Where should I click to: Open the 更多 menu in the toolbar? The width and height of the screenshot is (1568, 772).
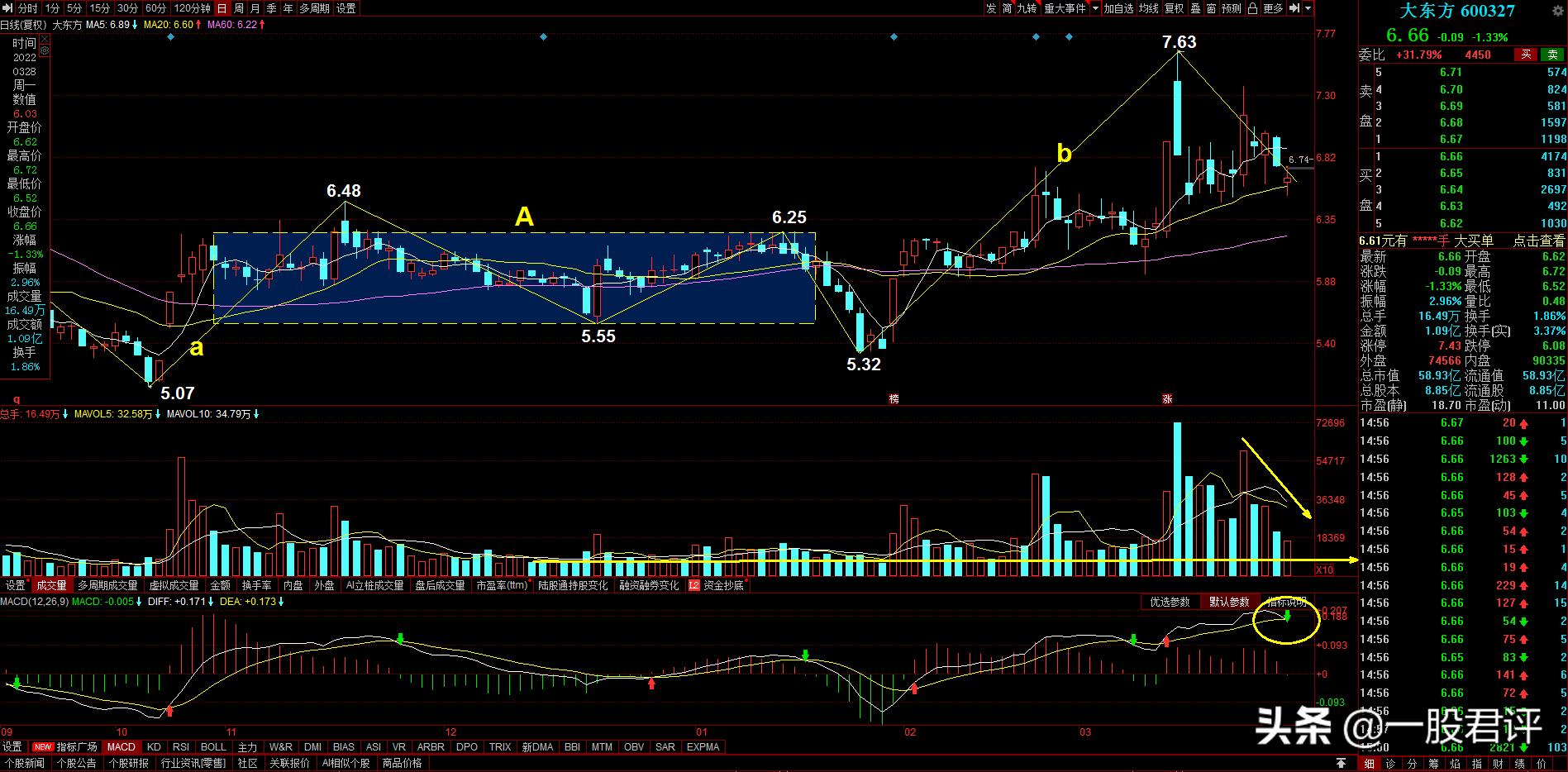tap(1273, 8)
